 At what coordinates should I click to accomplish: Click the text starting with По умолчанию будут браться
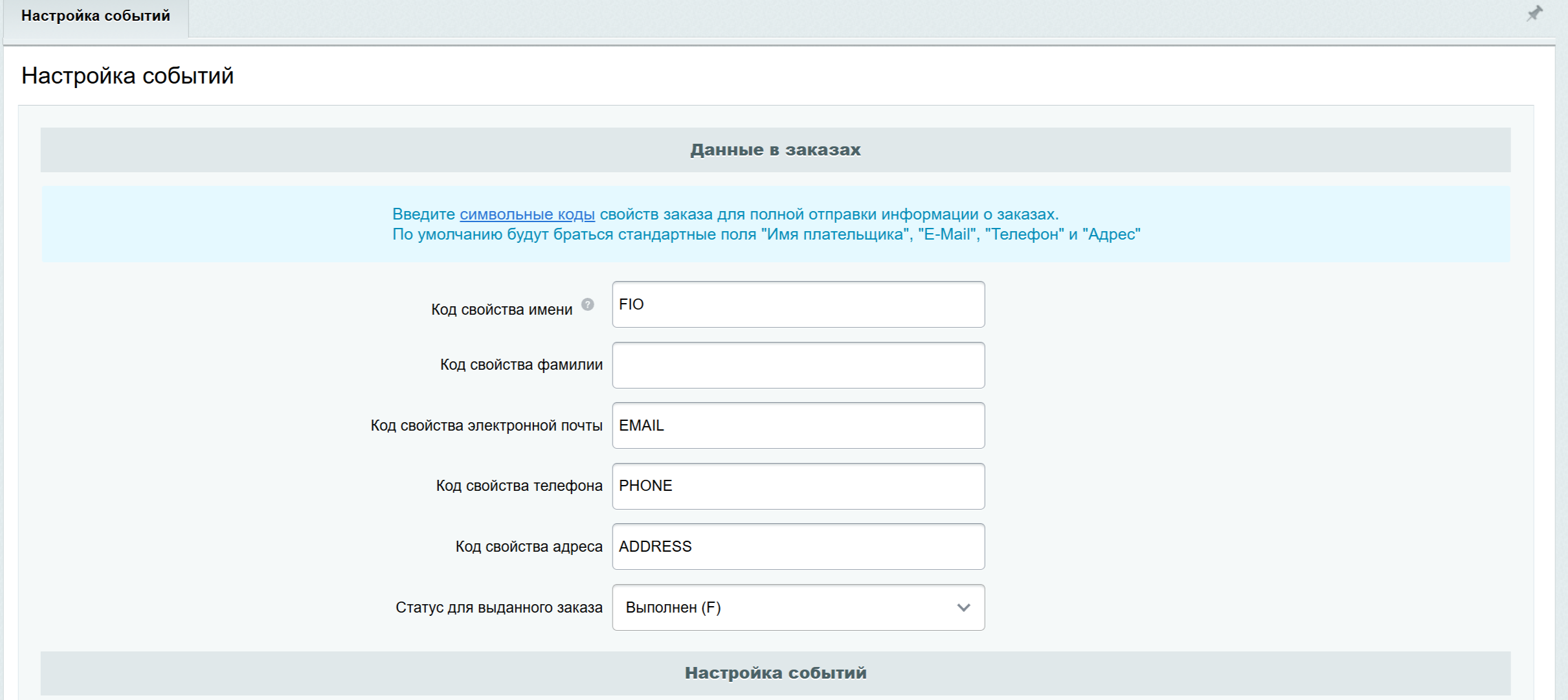pyautogui.click(x=767, y=234)
